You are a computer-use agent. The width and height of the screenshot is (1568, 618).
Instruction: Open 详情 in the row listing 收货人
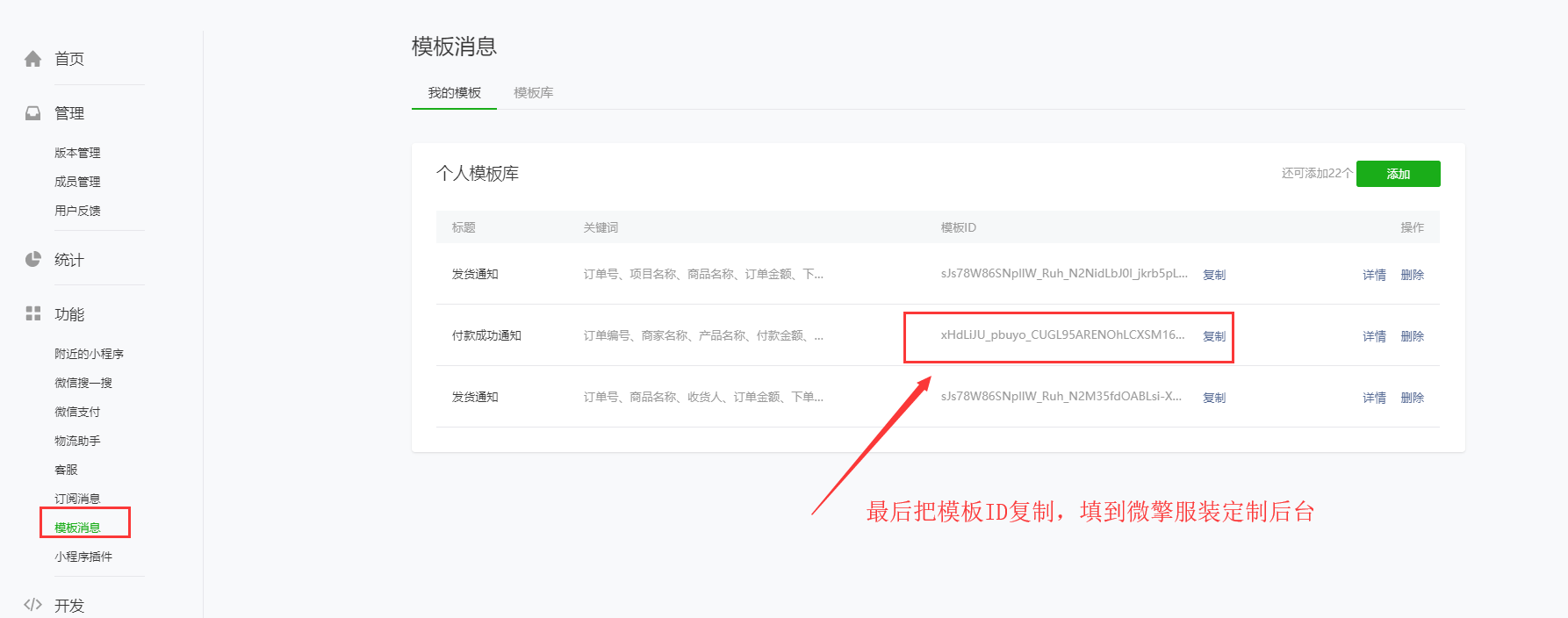click(1374, 398)
